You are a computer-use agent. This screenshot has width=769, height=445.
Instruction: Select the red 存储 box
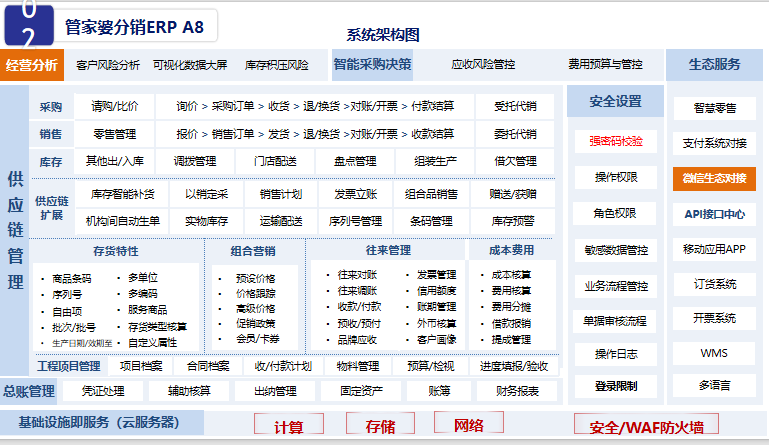[380, 425]
